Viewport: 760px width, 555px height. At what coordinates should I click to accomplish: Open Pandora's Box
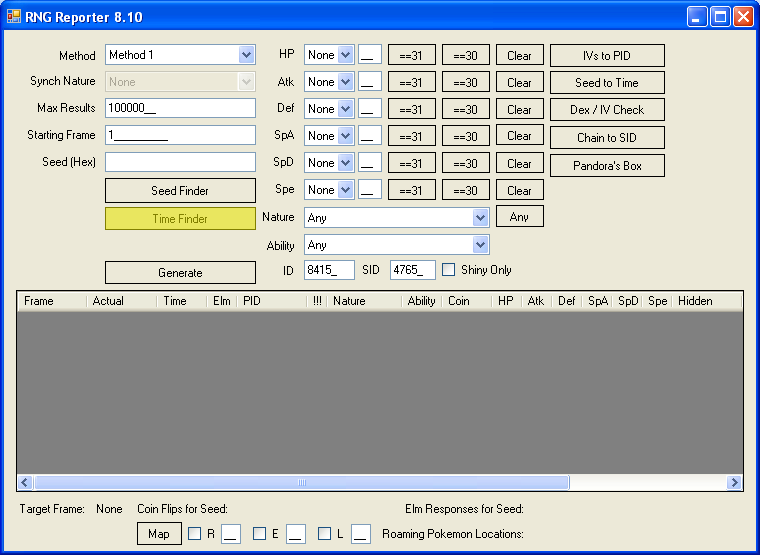coord(607,166)
